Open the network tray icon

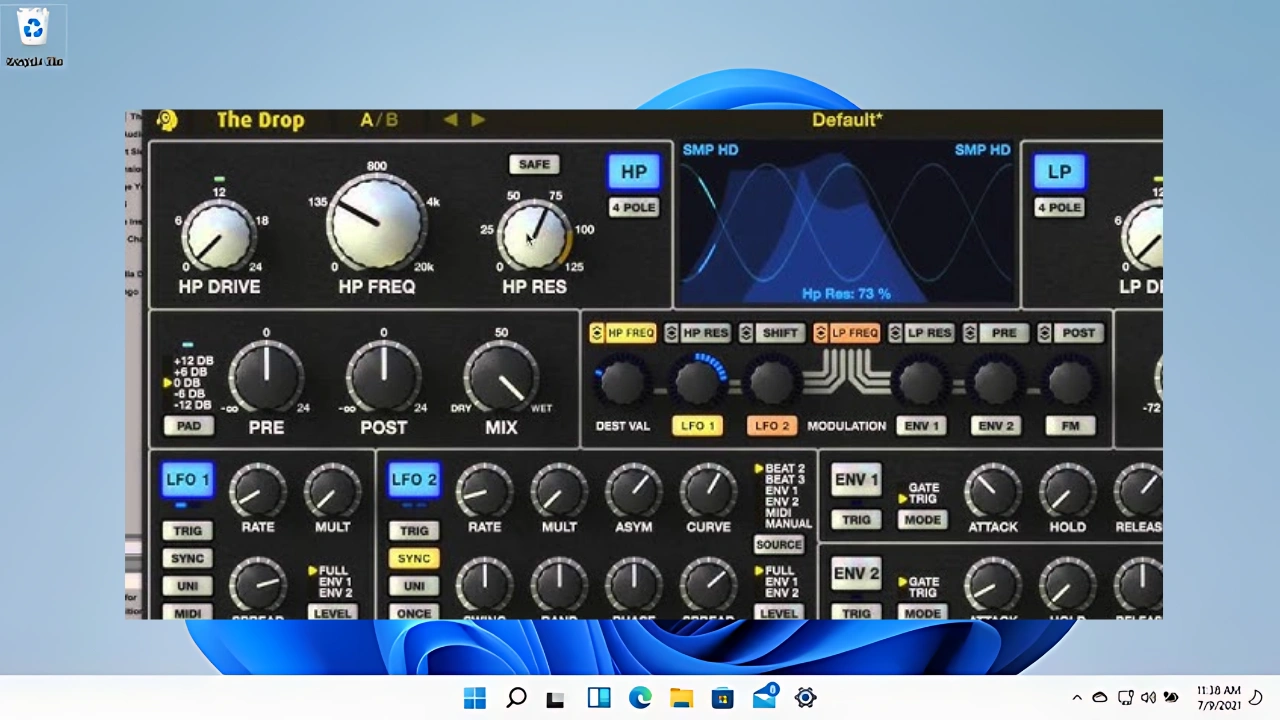[x=1125, y=698]
